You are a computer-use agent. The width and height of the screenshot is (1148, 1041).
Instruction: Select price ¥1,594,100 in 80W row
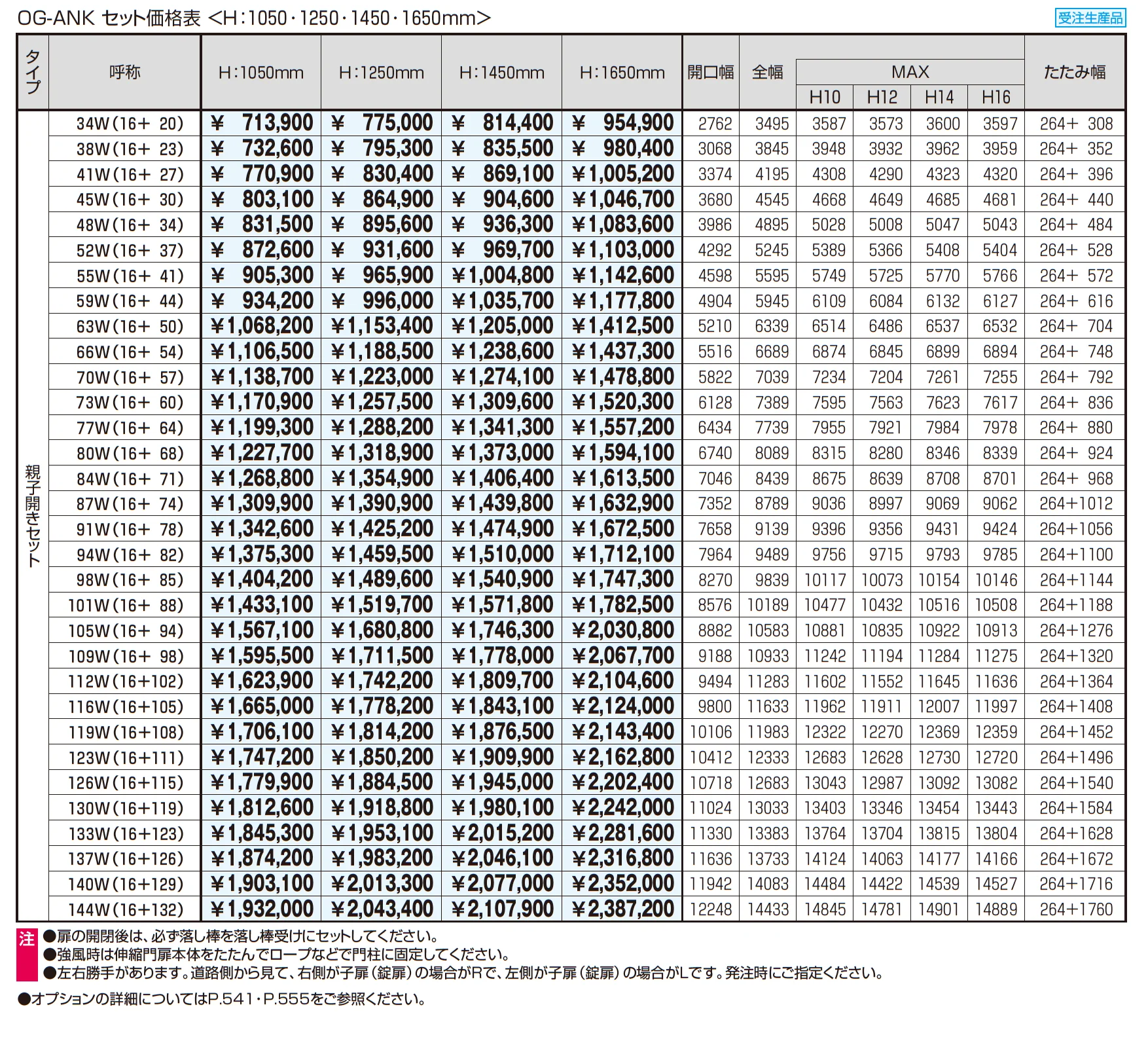(x=622, y=453)
